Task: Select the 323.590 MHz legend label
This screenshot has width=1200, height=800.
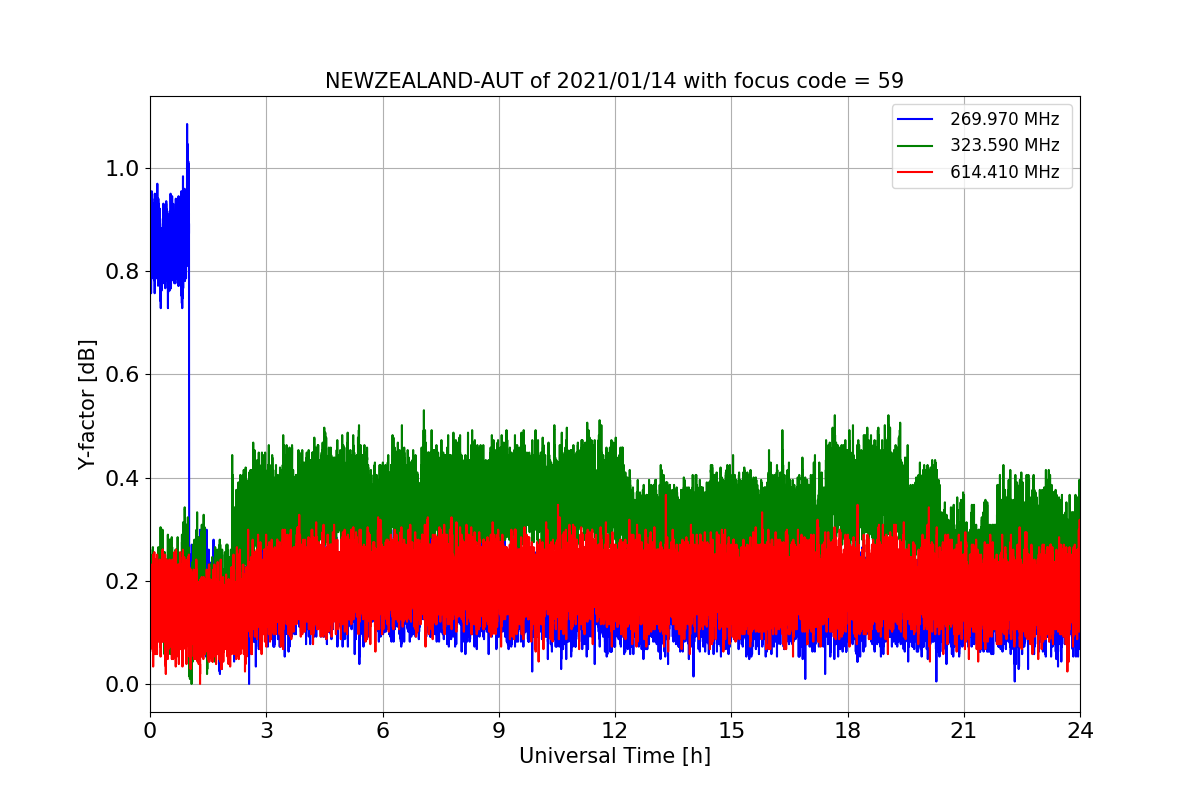Action: (1004, 145)
